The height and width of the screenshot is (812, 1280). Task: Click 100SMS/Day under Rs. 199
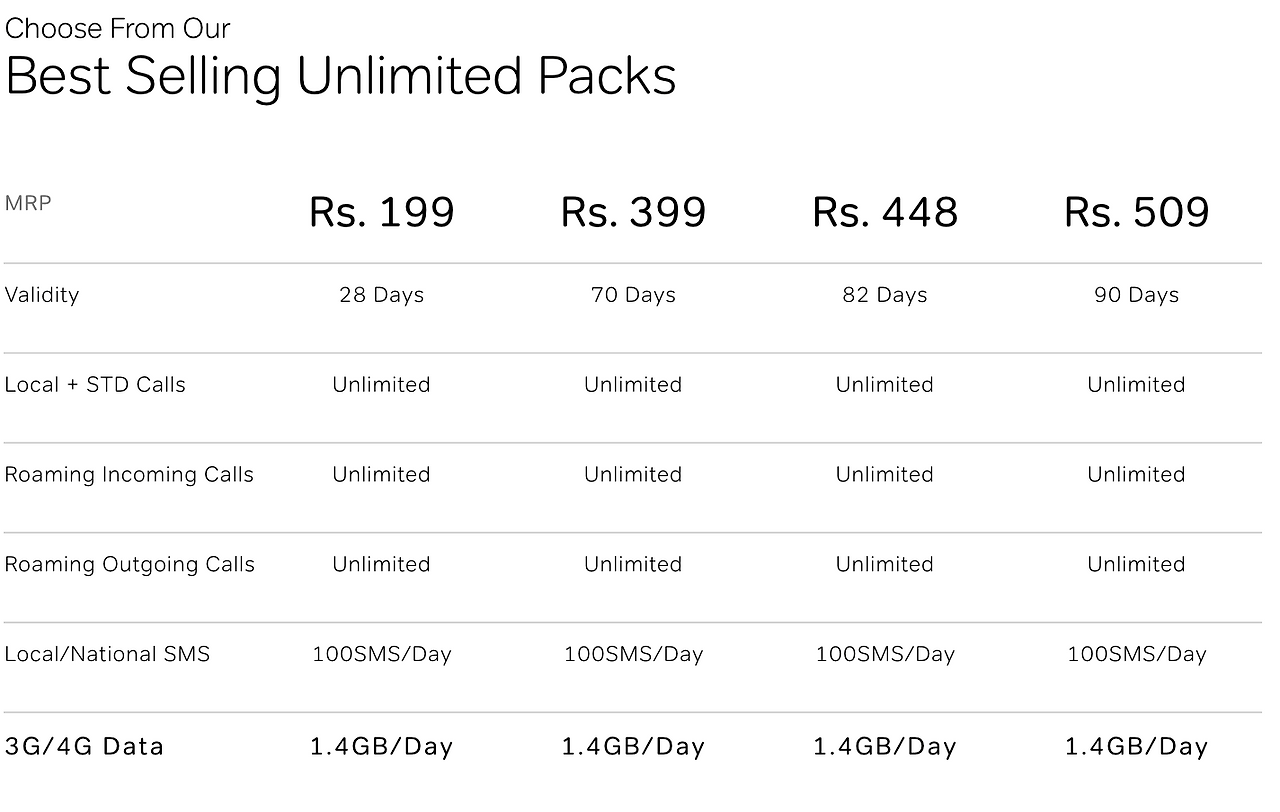point(382,655)
